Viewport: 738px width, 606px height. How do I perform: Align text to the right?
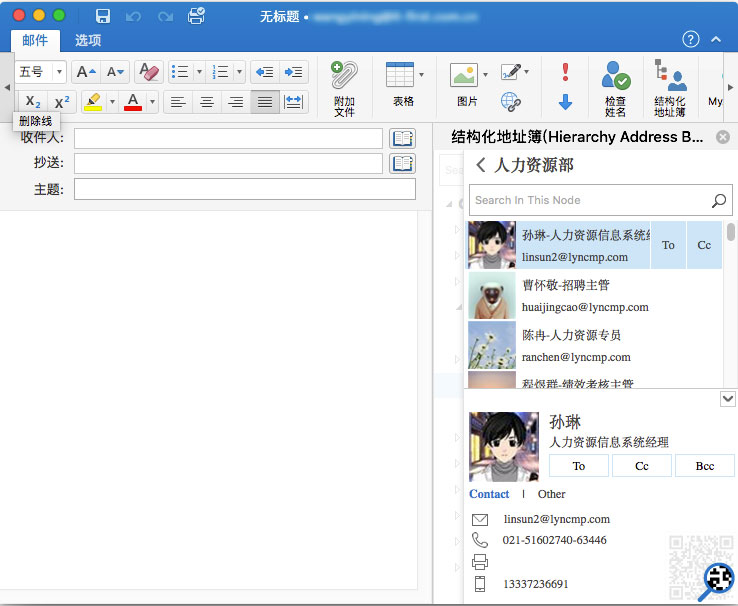tap(236, 102)
